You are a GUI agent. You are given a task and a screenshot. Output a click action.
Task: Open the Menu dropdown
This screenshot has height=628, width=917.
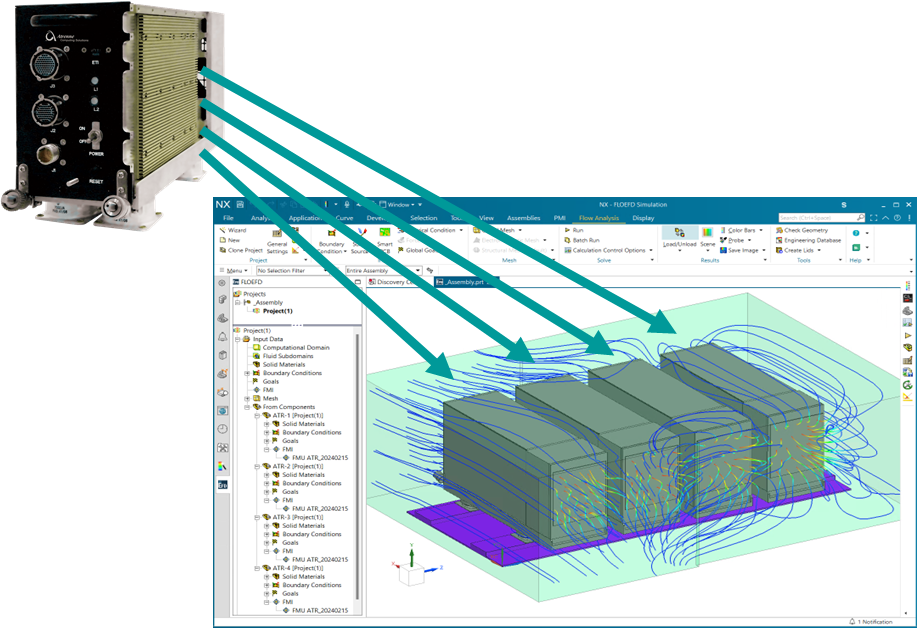234,271
